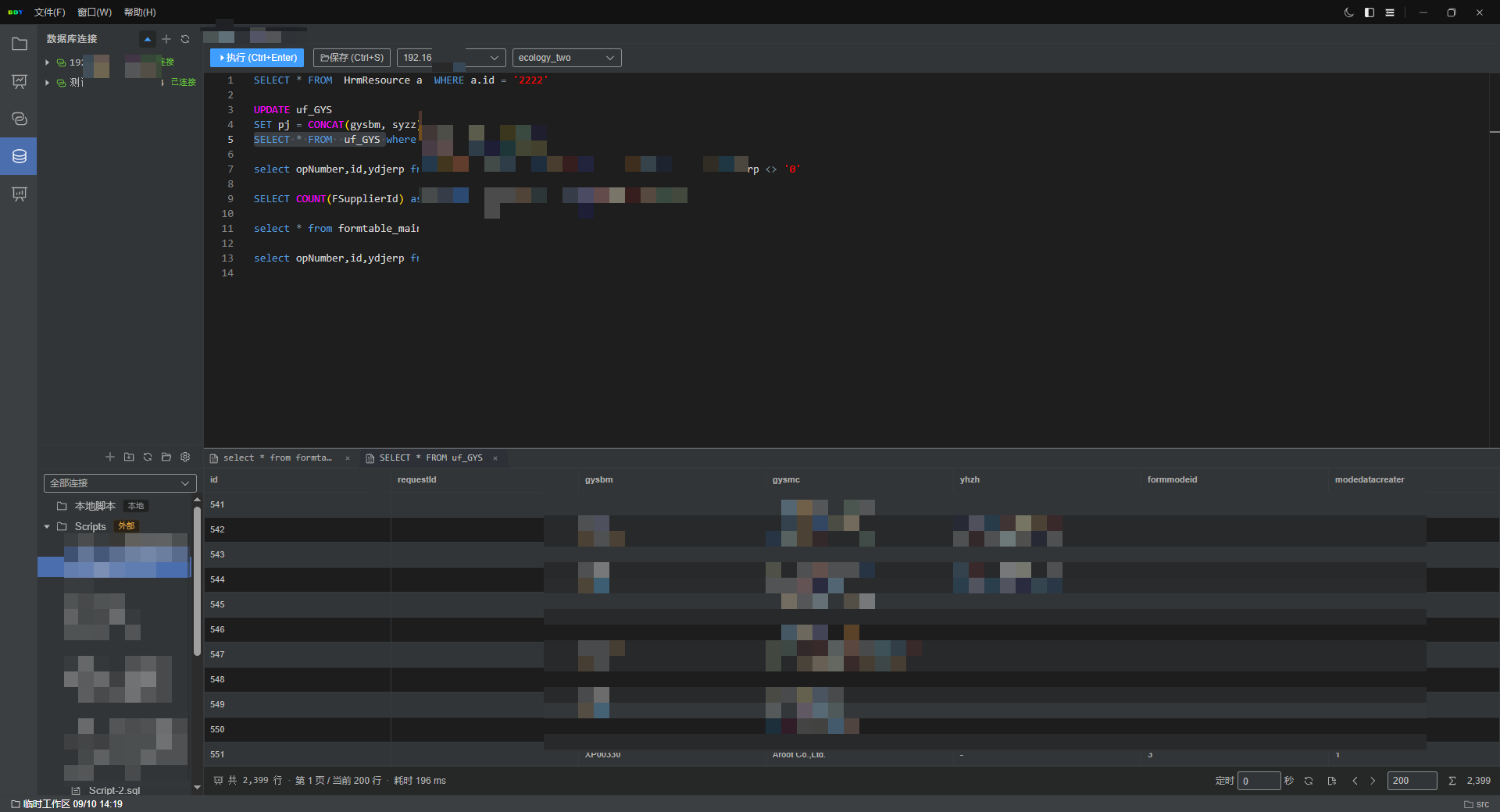
Task: Open the 窗口(W) menu
Action: pos(95,12)
